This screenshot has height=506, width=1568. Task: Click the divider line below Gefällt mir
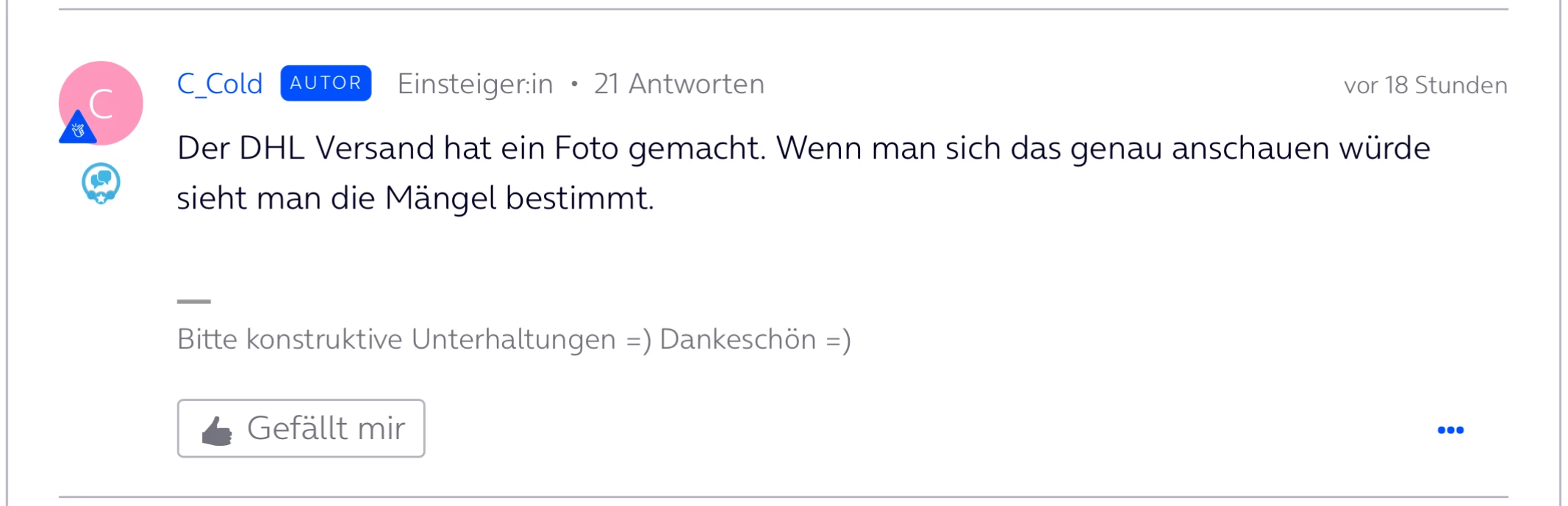point(783,497)
